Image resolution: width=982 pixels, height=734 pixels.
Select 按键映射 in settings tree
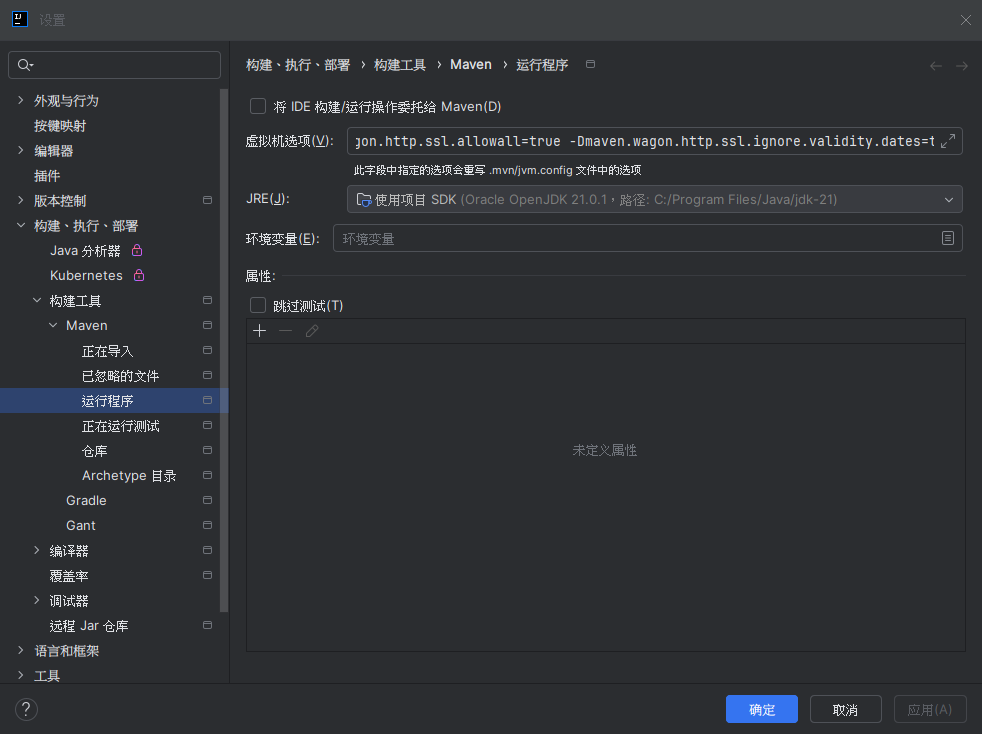[60, 126]
